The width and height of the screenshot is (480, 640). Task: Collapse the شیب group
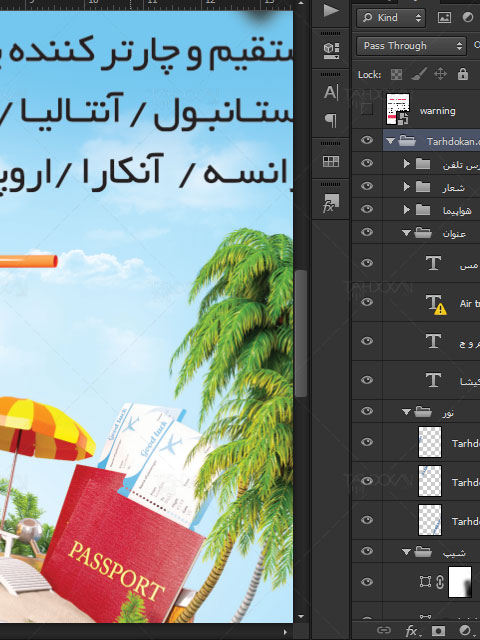[406, 552]
